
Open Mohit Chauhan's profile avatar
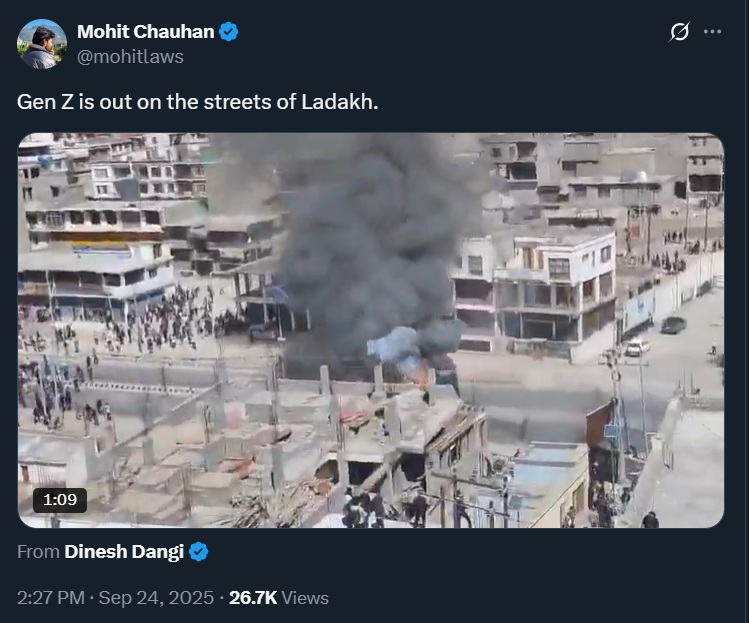tap(42, 44)
